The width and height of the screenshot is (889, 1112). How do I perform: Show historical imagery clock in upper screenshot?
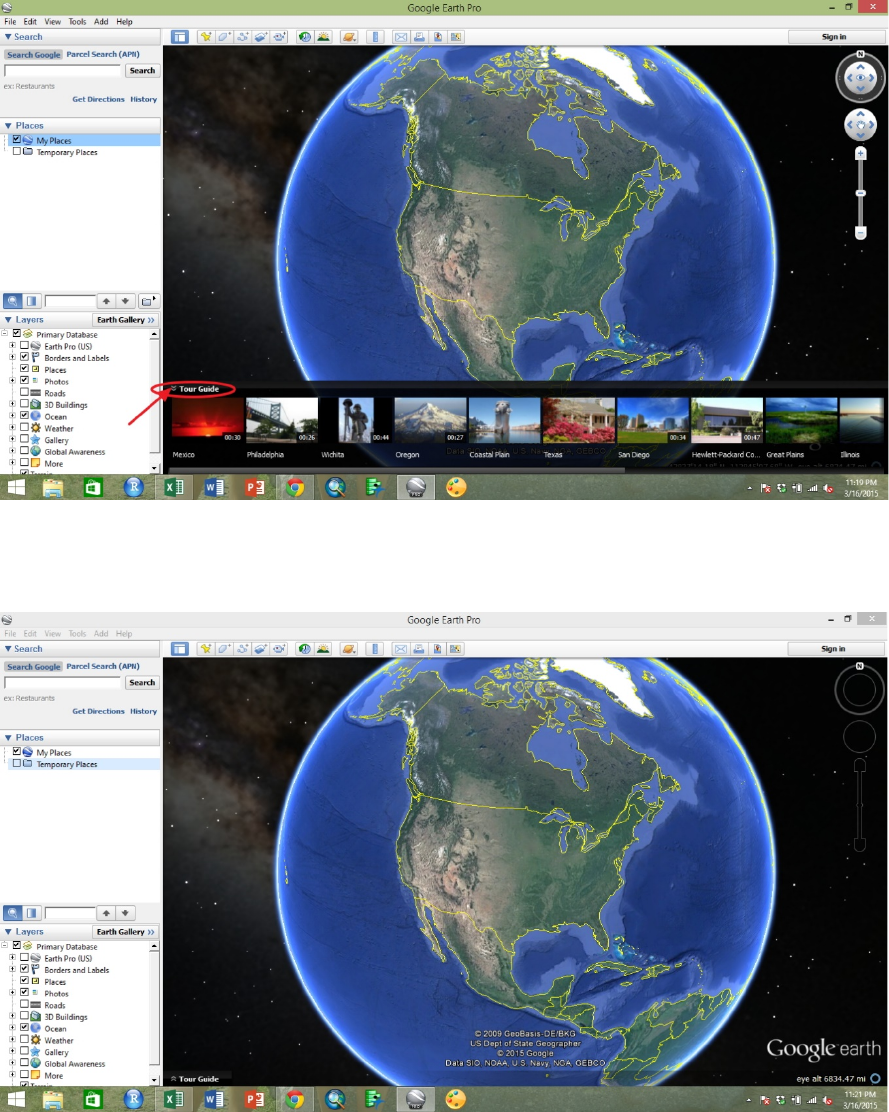click(x=305, y=37)
